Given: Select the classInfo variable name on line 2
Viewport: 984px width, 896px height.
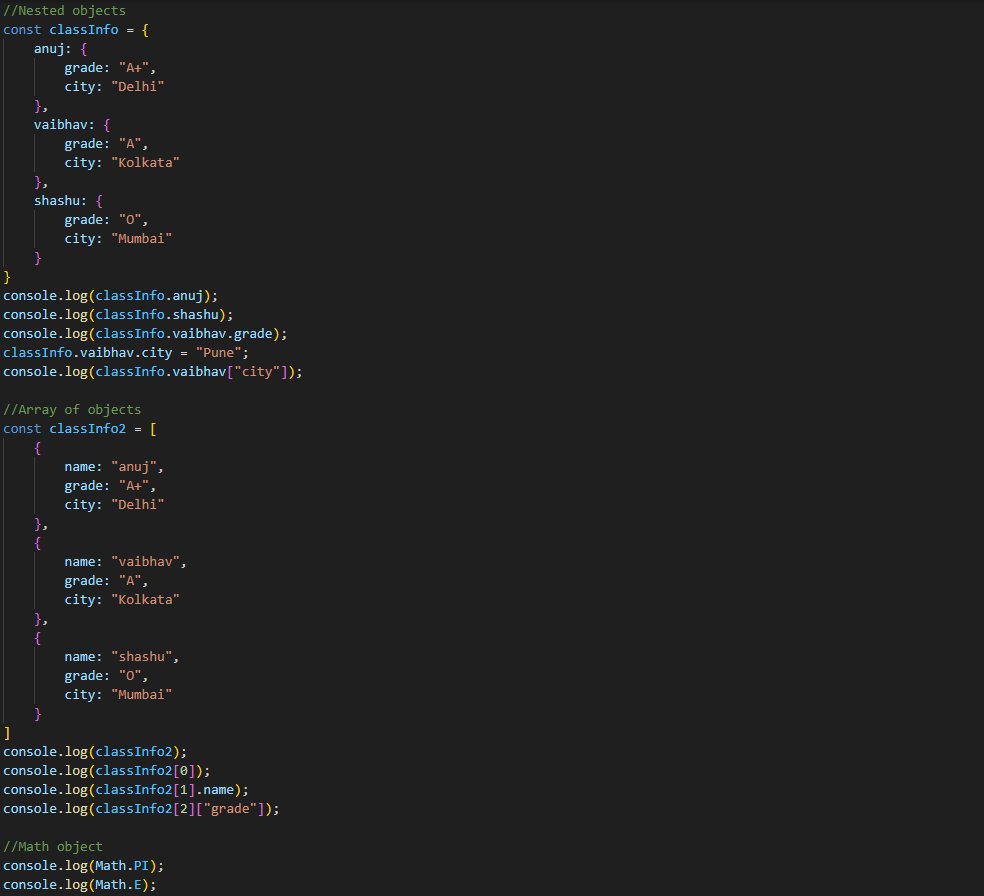Looking at the screenshot, I should coord(82,29).
